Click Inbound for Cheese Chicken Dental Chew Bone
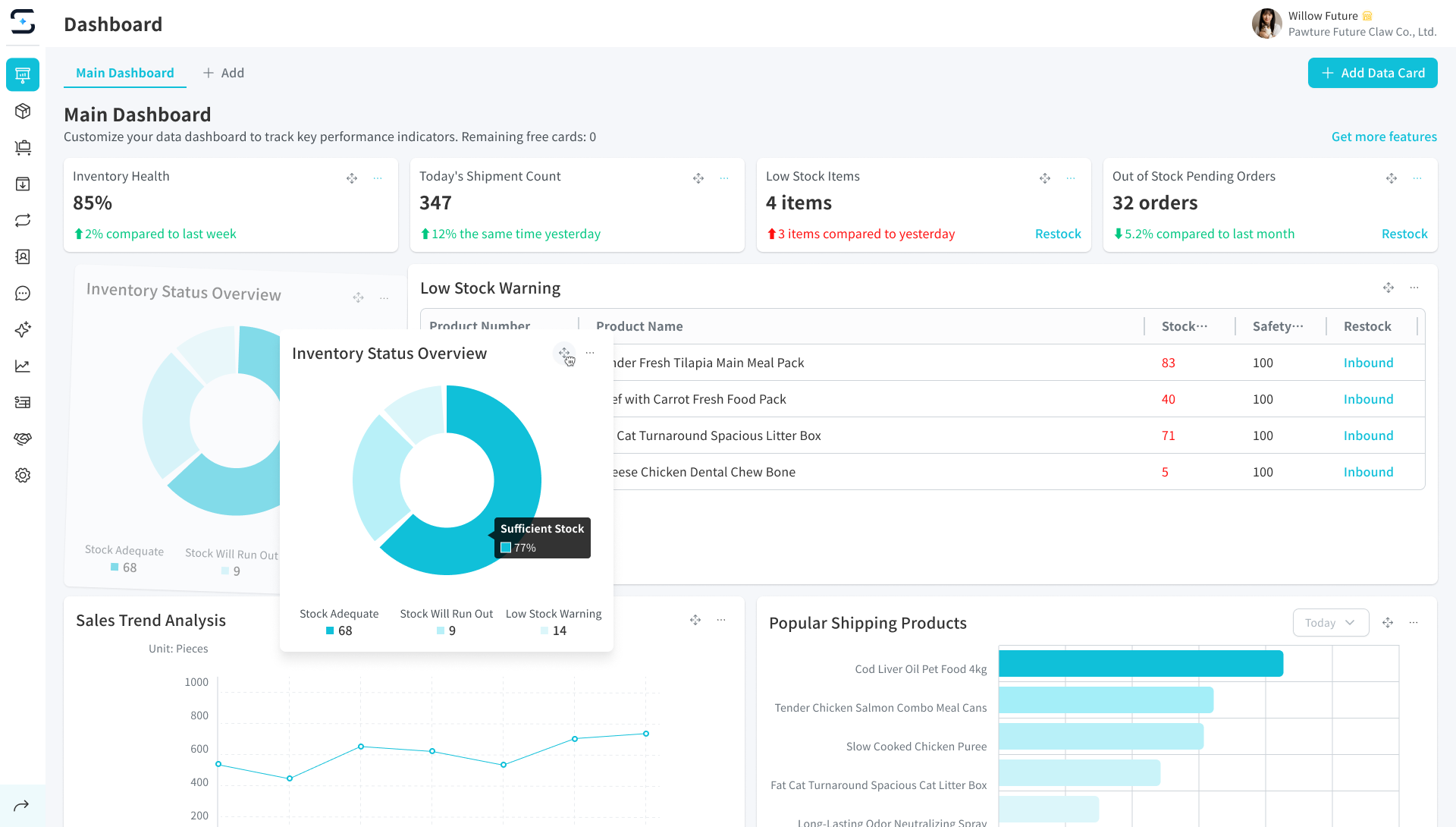Image resolution: width=1456 pixels, height=827 pixels. click(x=1368, y=472)
